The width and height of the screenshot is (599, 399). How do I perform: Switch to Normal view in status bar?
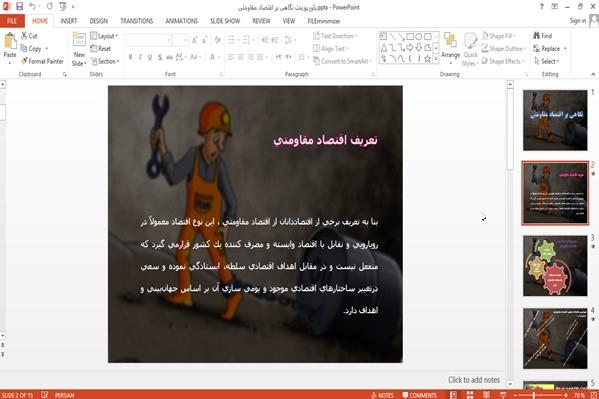[x=453, y=395]
